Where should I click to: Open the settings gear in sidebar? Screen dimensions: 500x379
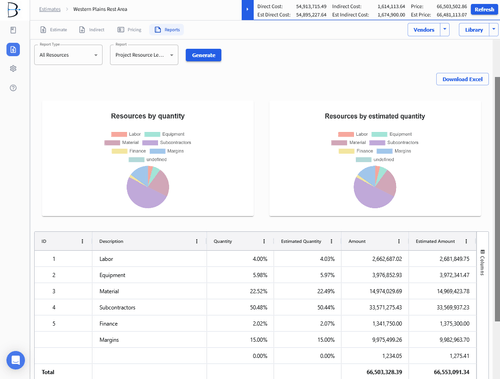point(13,69)
